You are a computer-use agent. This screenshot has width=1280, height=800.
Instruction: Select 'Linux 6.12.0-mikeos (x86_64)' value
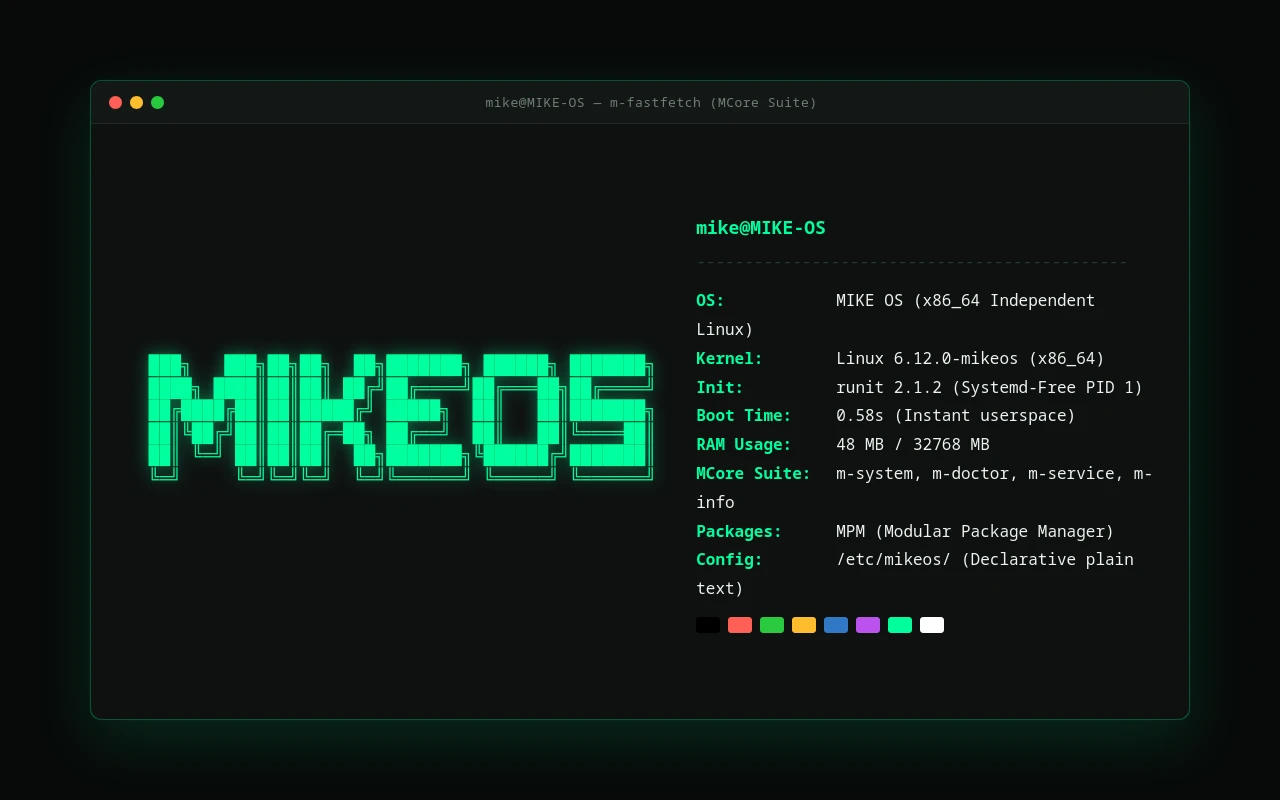(971, 358)
